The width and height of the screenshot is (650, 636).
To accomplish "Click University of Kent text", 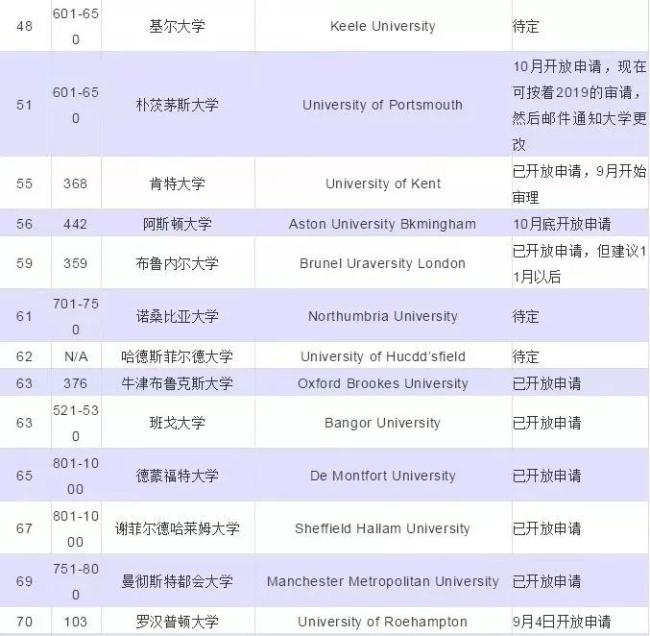I will [x=383, y=183].
